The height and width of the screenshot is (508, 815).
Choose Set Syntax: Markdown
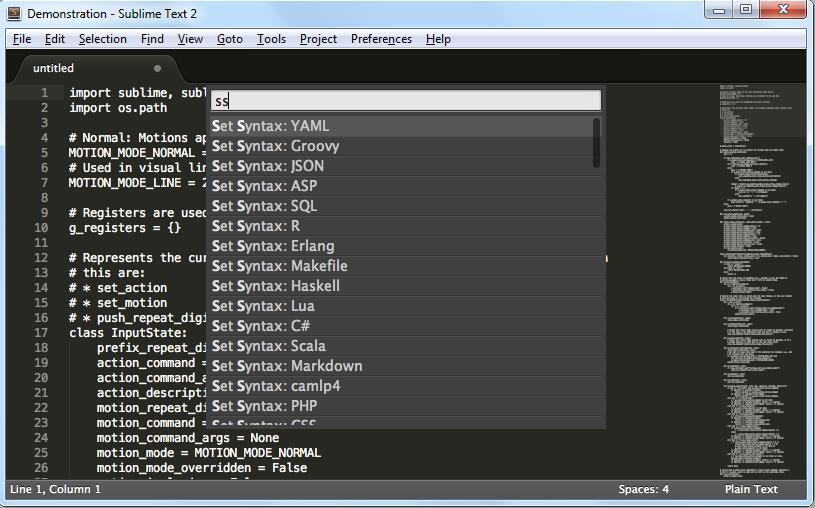point(406,366)
